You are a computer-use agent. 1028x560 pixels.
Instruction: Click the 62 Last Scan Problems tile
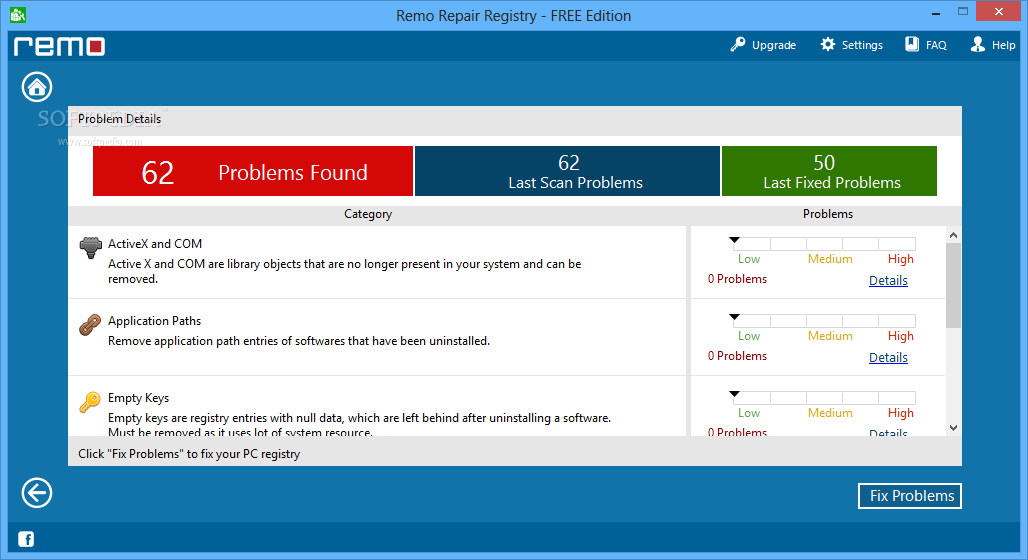568,171
